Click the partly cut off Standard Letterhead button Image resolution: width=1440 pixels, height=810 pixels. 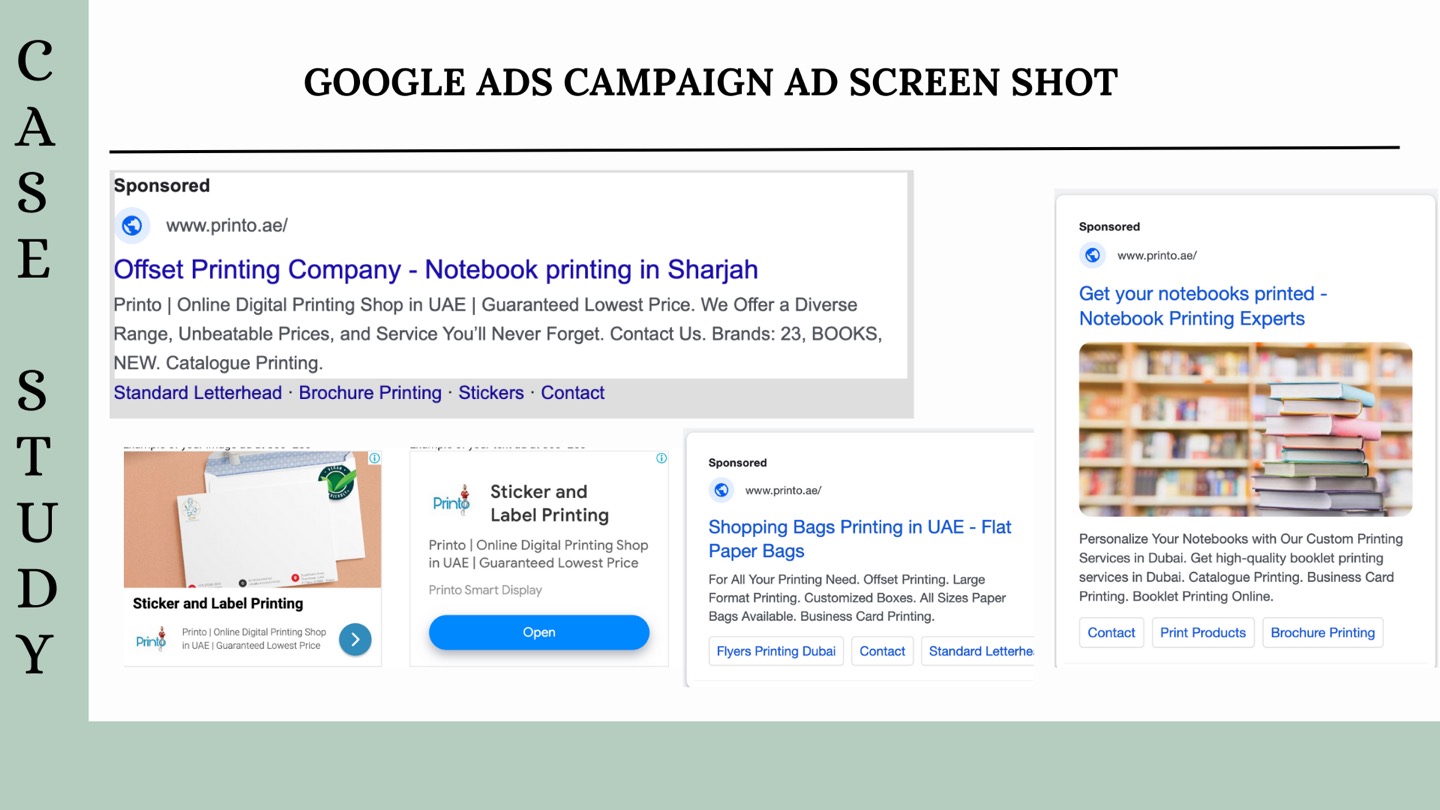click(x=978, y=651)
